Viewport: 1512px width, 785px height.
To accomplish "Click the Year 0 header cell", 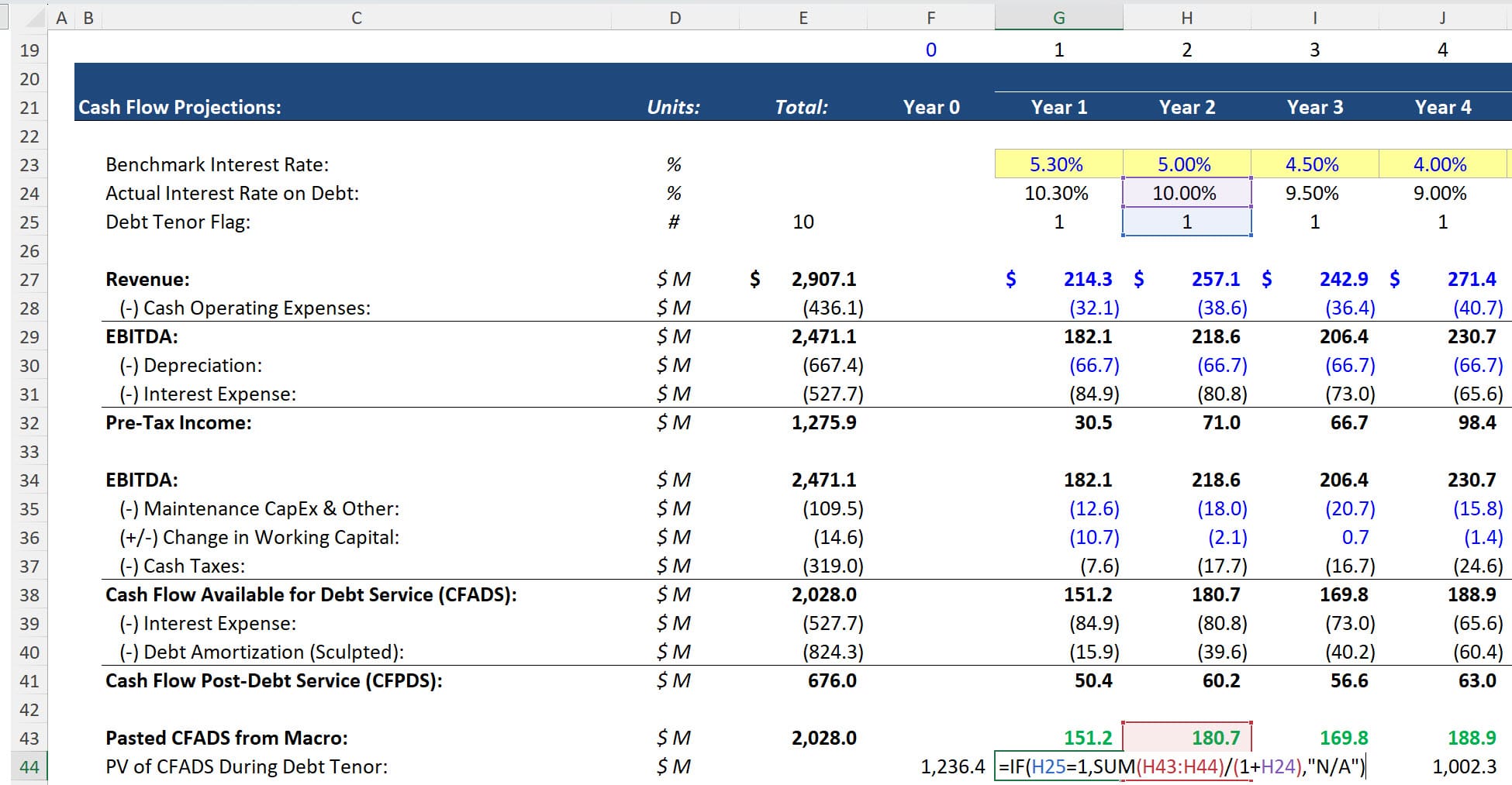I will (930, 107).
